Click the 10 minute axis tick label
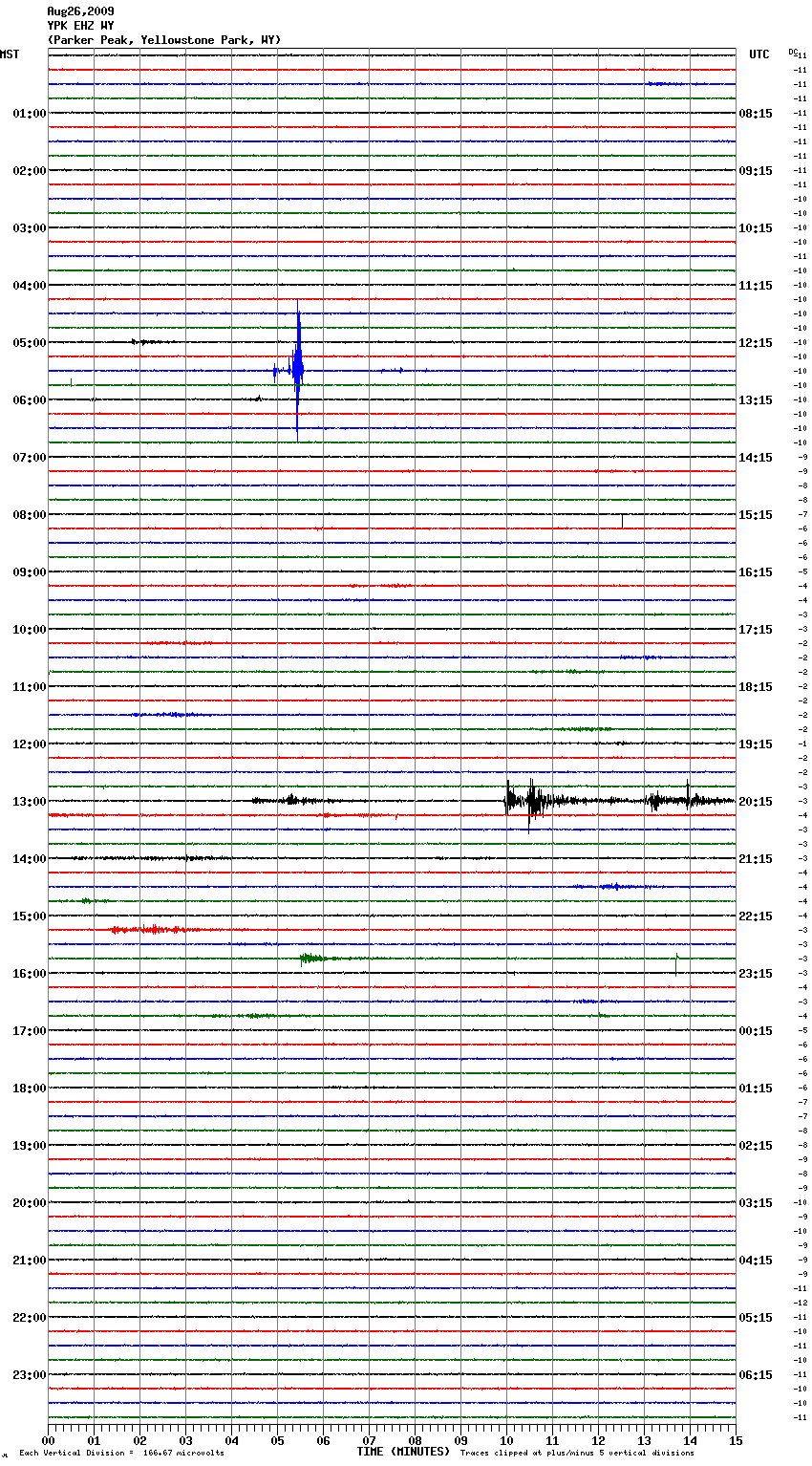This screenshot has height=1466, width=812. pos(506,1440)
